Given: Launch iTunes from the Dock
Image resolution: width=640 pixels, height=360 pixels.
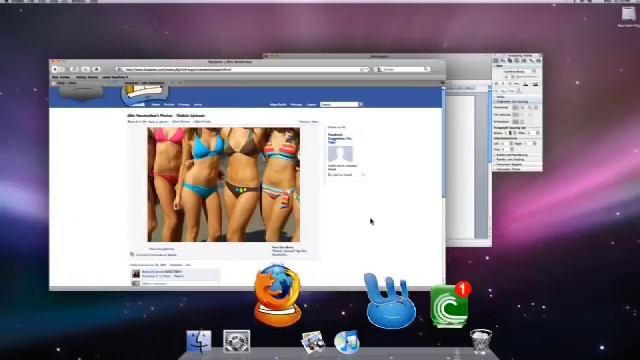Looking at the screenshot, I should [x=347, y=342].
